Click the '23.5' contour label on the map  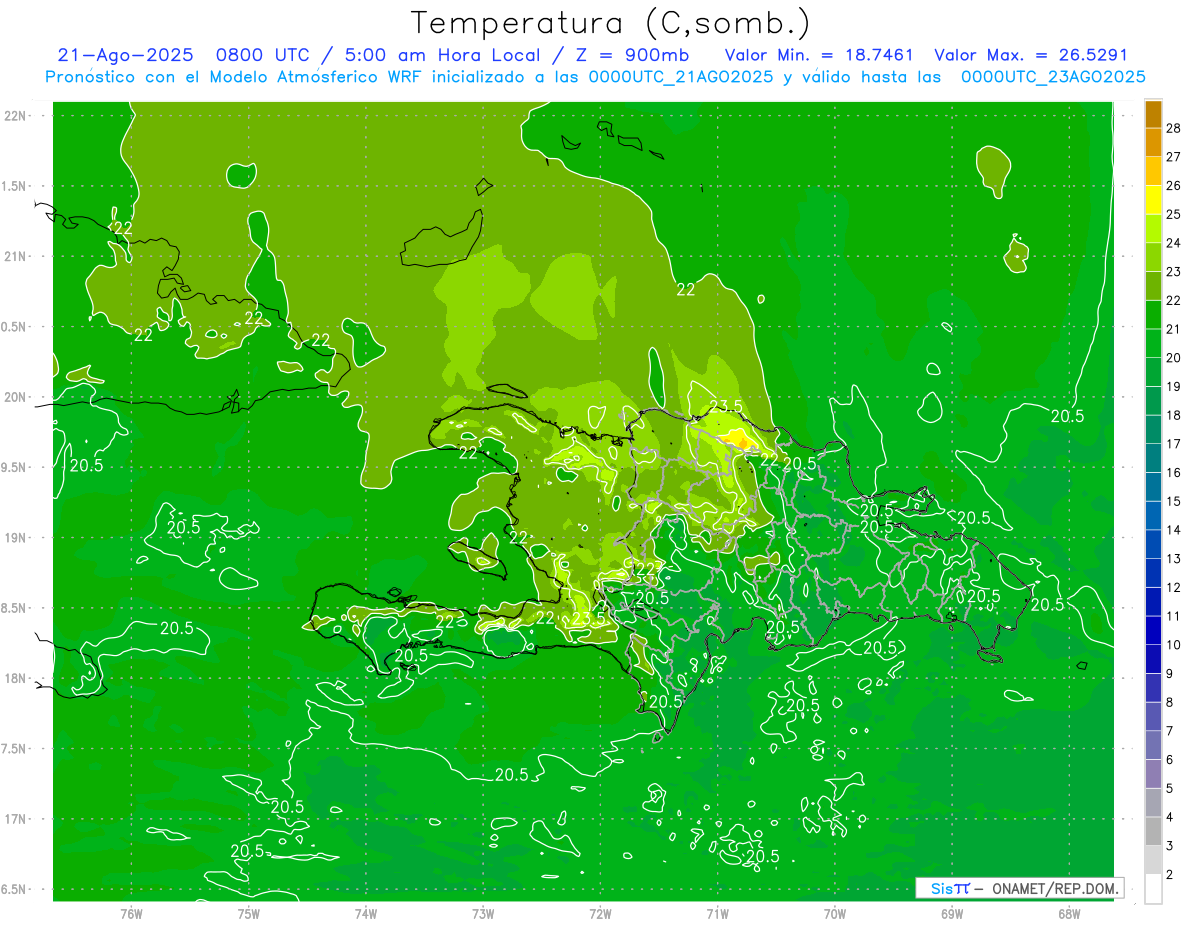pyautogui.click(x=725, y=406)
